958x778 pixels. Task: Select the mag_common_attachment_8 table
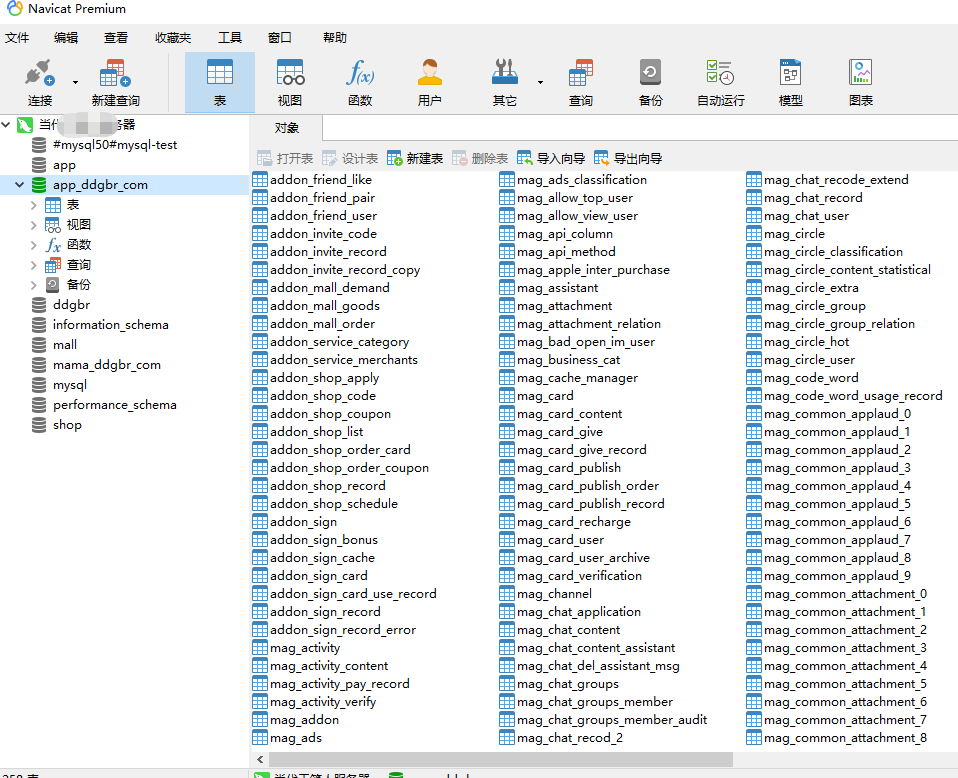coord(845,738)
